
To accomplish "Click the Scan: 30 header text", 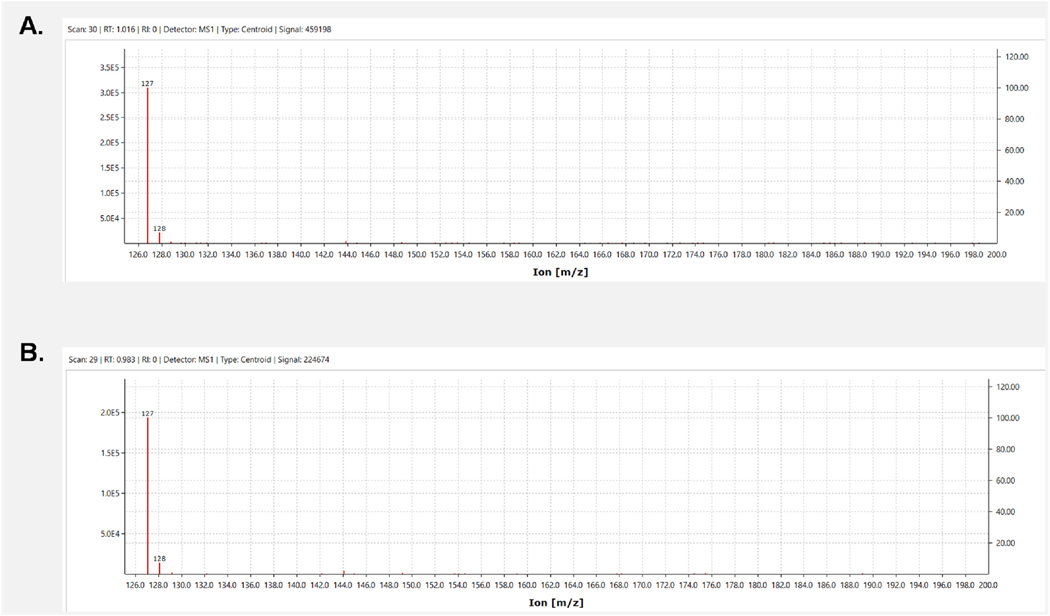I will (82, 29).
